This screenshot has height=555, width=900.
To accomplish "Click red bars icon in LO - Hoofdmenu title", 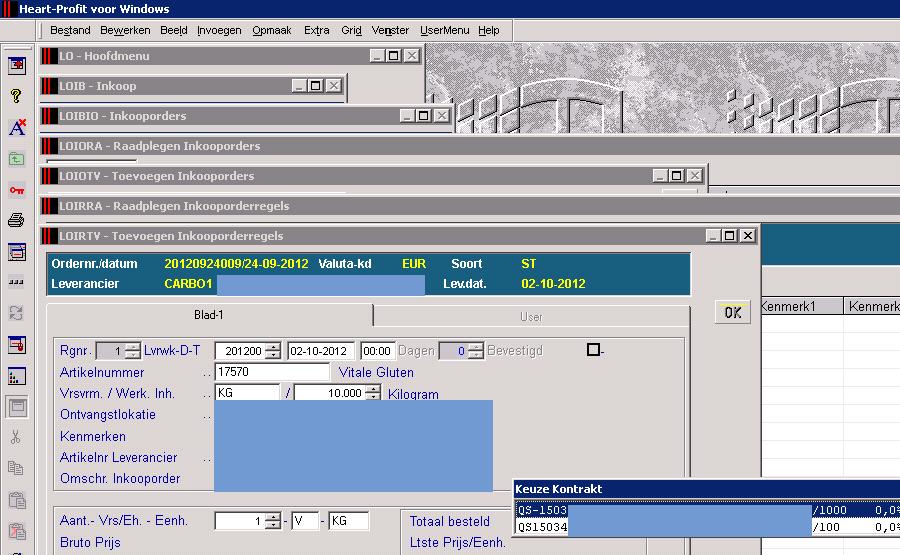I will [49, 56].
